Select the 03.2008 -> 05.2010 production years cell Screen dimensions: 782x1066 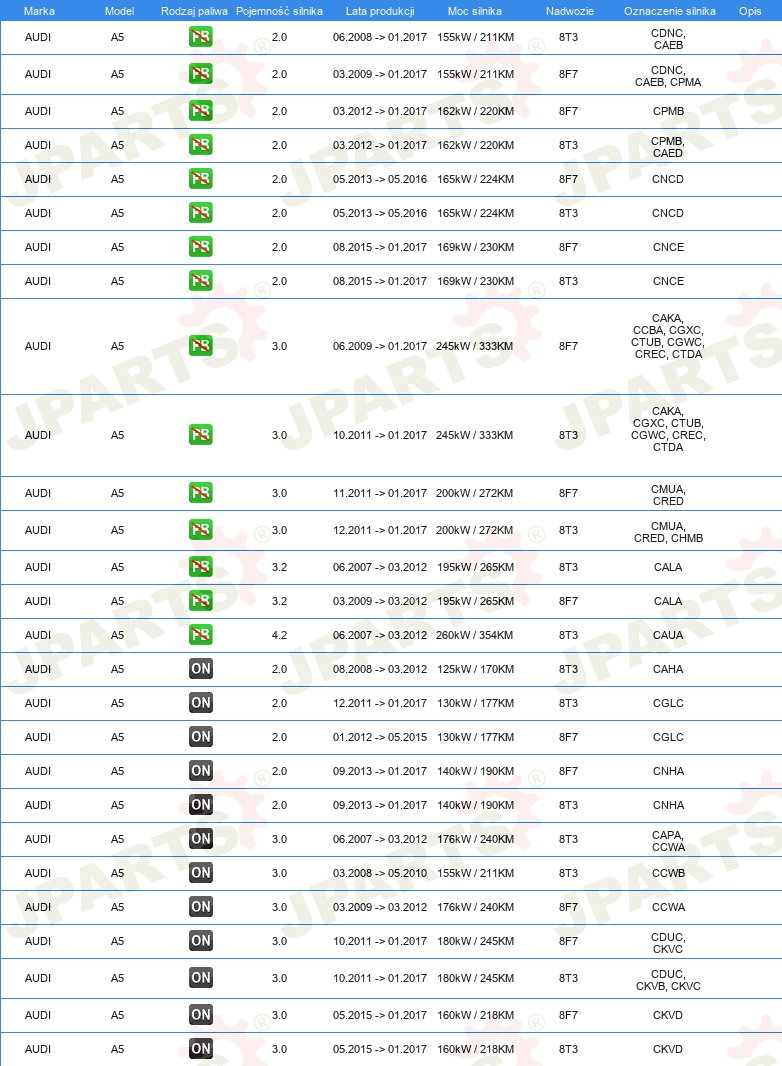pos(380,873)
